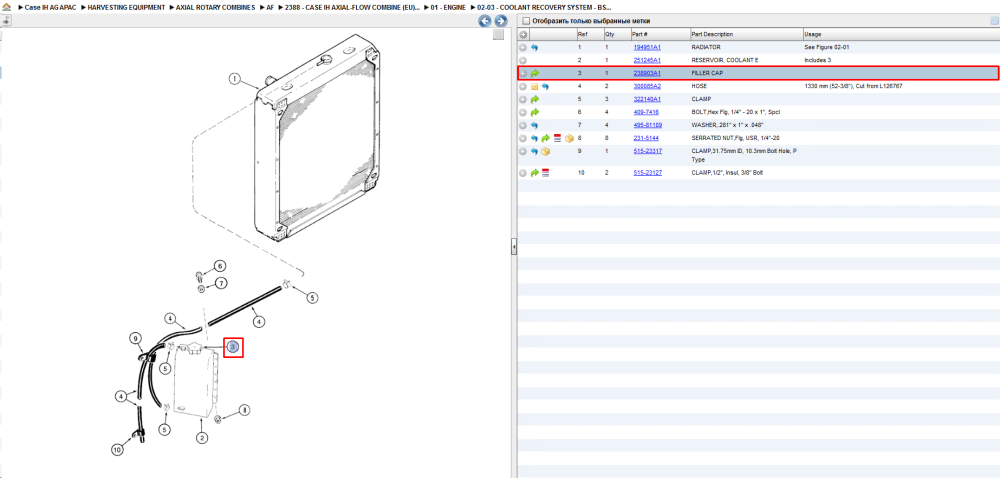Open part number 194951A1 link

click(647, 47)
